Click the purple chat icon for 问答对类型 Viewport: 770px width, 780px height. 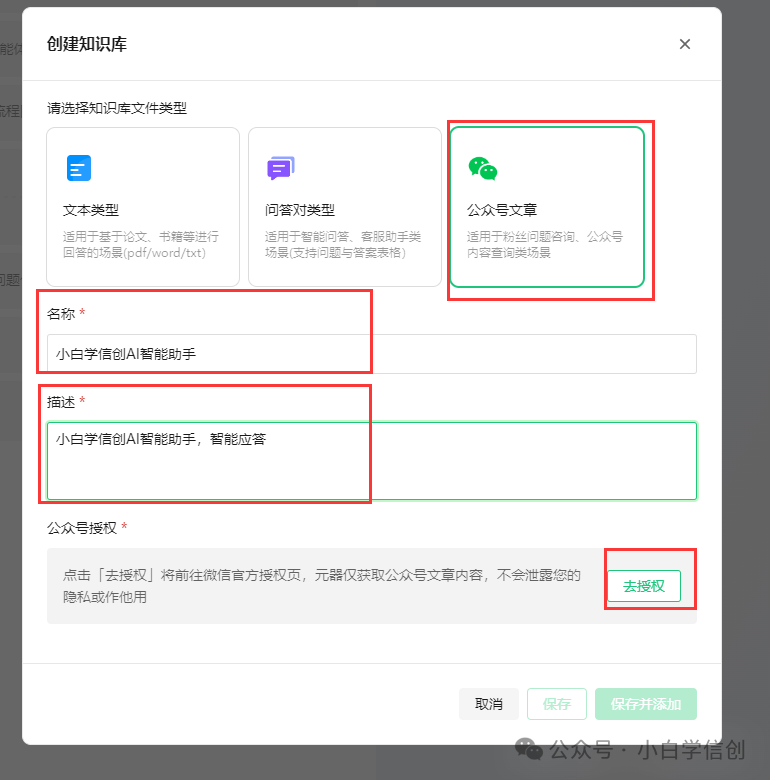tap(281, 168)
